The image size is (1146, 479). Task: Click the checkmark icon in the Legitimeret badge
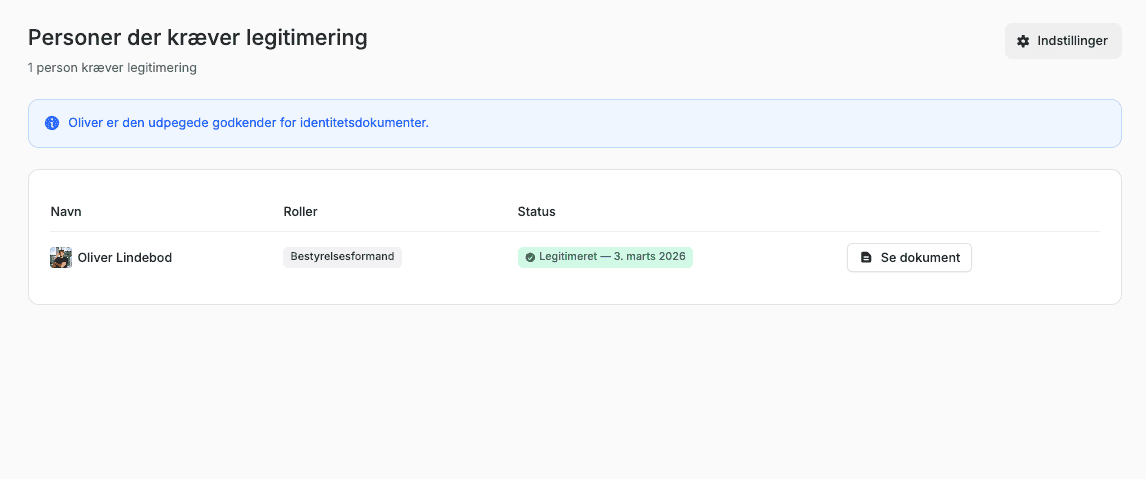pos(530,257)
